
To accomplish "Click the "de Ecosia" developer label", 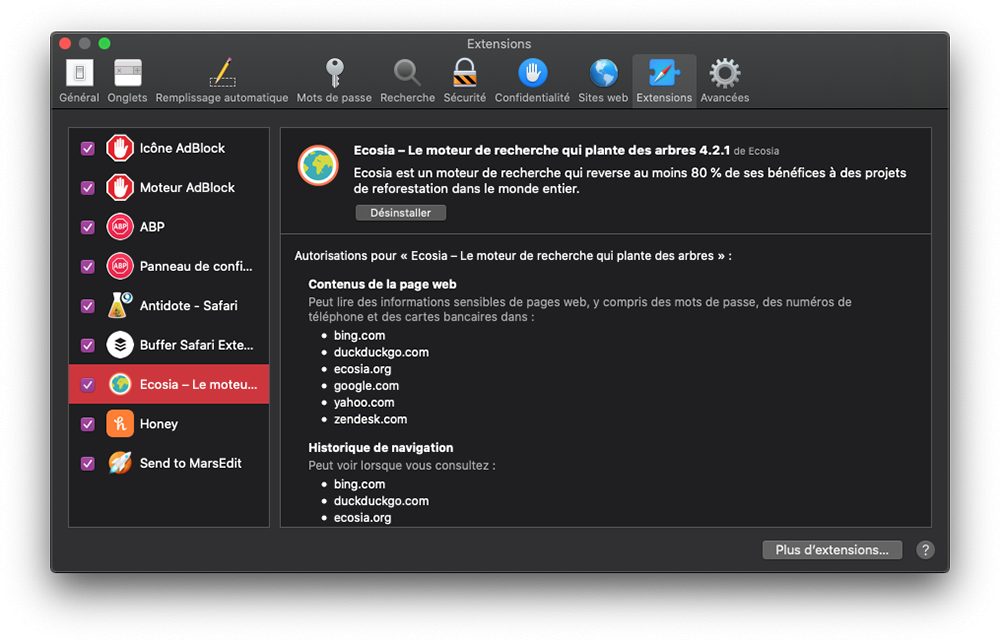I will (x=756, y=151).
